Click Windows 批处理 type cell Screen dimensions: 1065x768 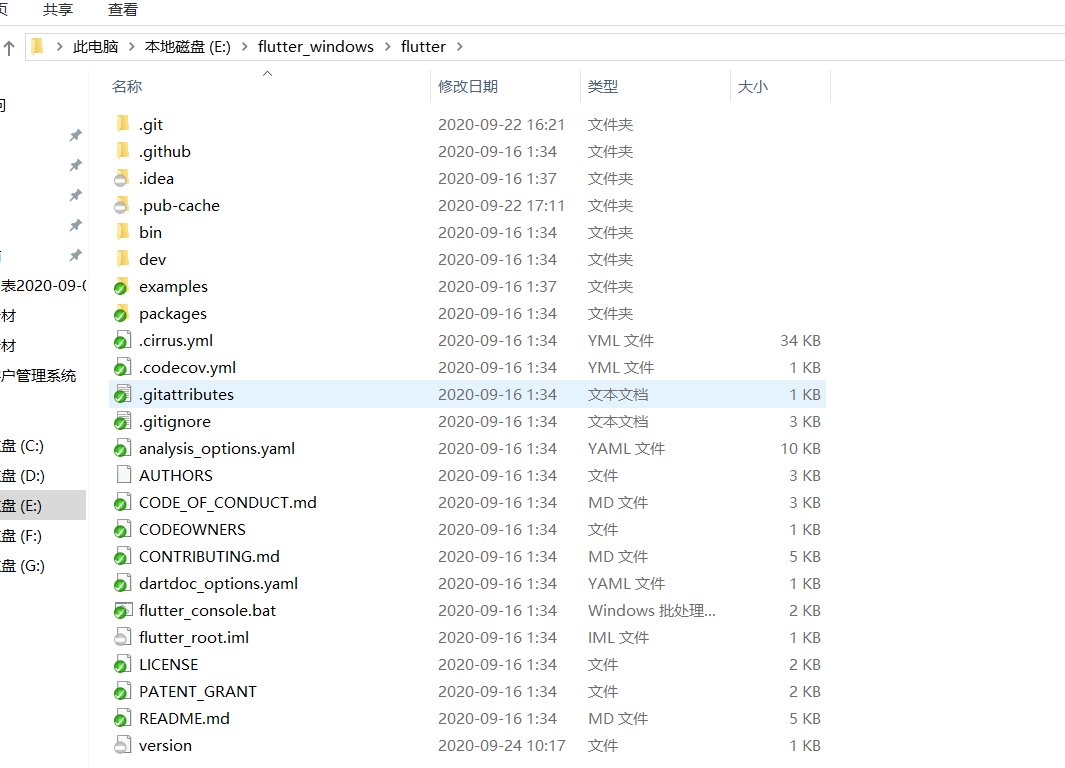[651, 610]
